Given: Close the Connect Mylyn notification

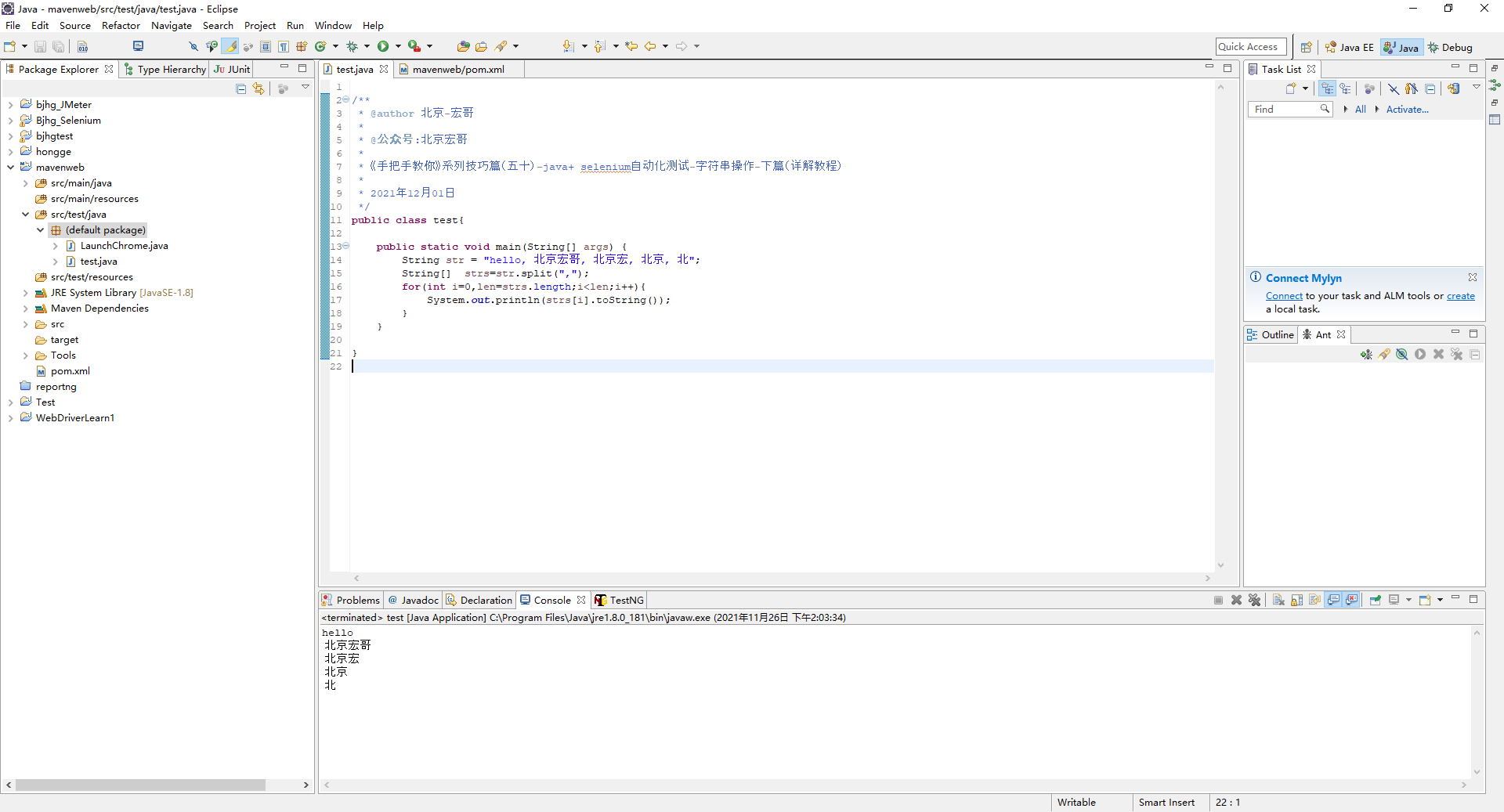Looking at the screenshot, I should pyautogui.click(x=1473, y=277).
